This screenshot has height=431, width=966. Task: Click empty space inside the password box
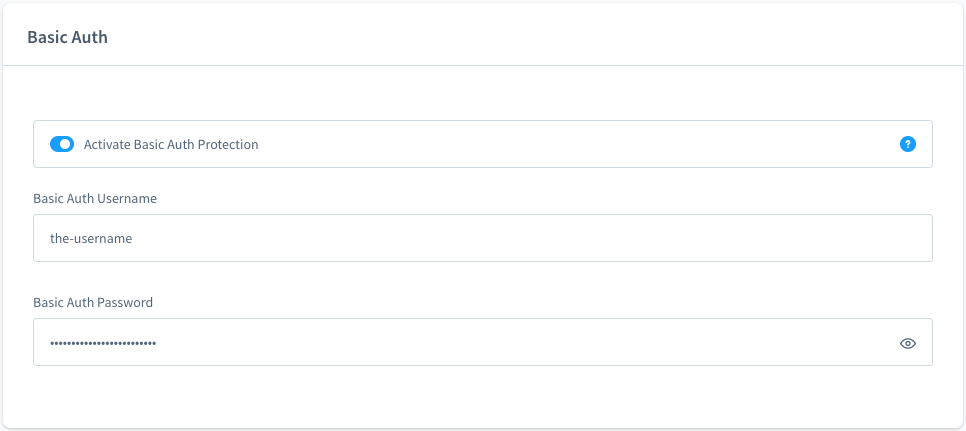click(524, 342)
